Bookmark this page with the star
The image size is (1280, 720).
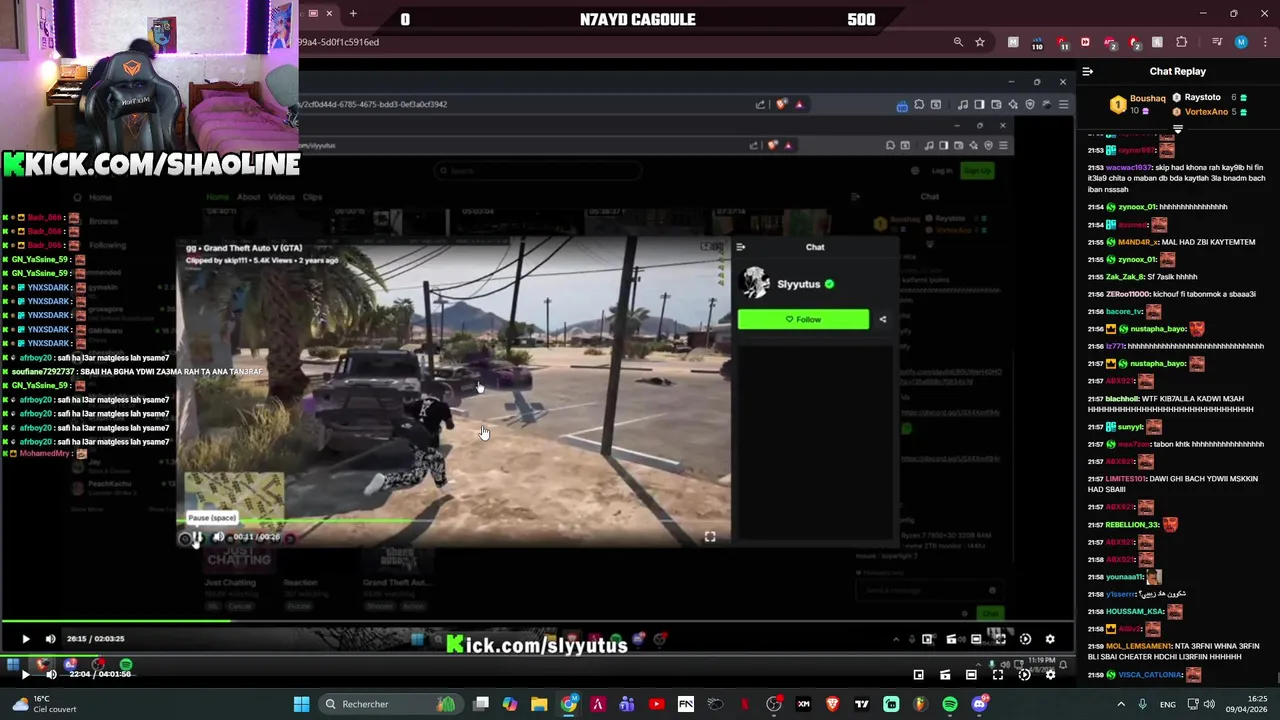point(980,42)
